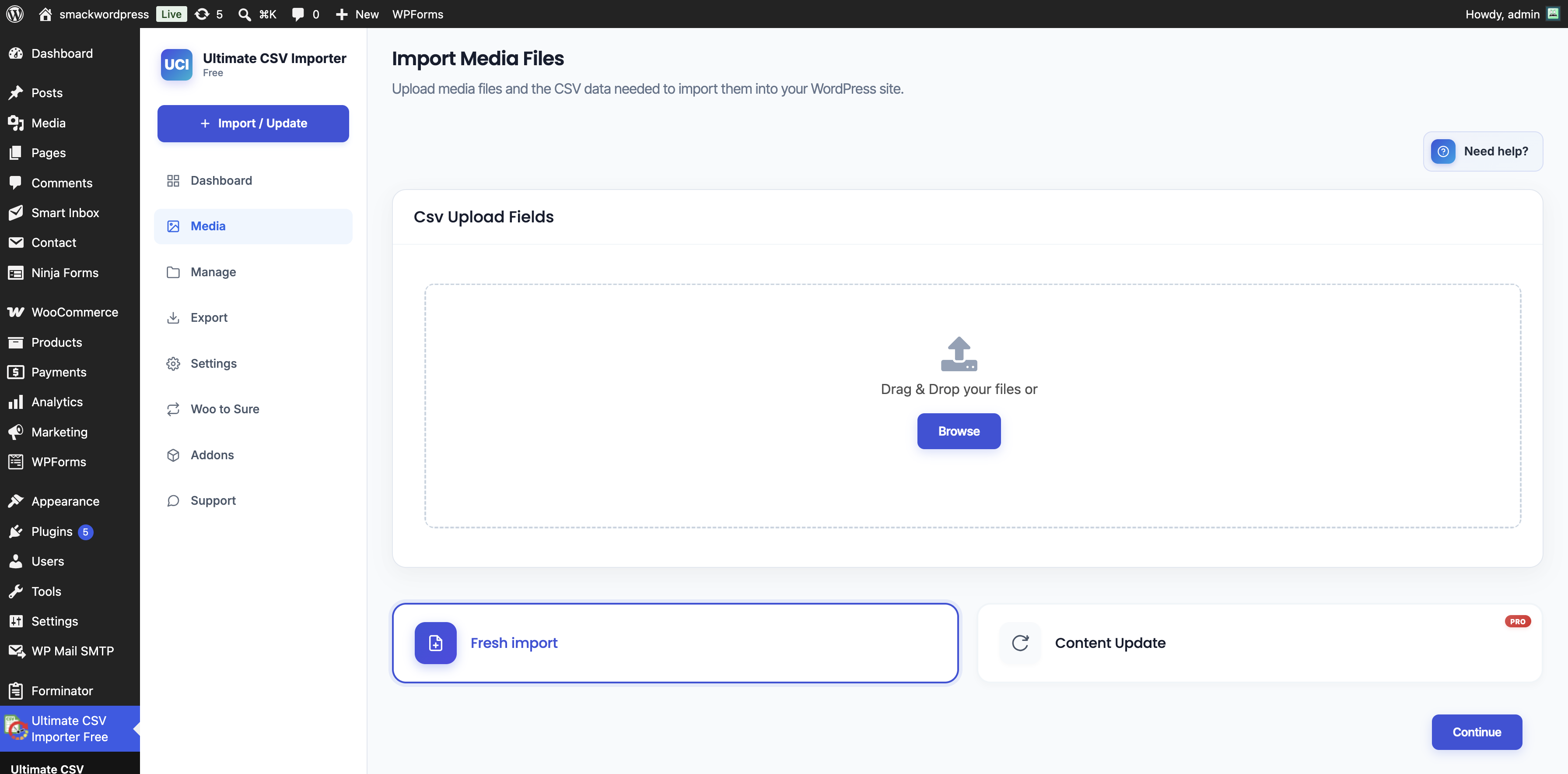Screen dimensions: 1568x774
Task: Open the WordPress sidebar Media item
Action: 70,123
